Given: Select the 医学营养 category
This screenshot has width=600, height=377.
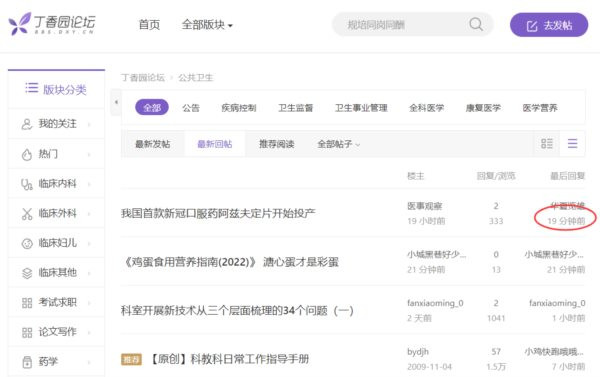Looking at the screenshot, I should click(540, 108).
